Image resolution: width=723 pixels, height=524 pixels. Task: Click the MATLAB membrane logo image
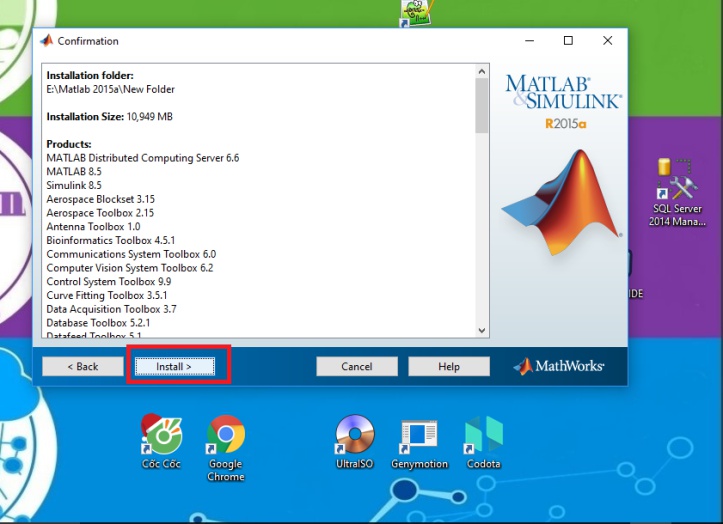562,202
